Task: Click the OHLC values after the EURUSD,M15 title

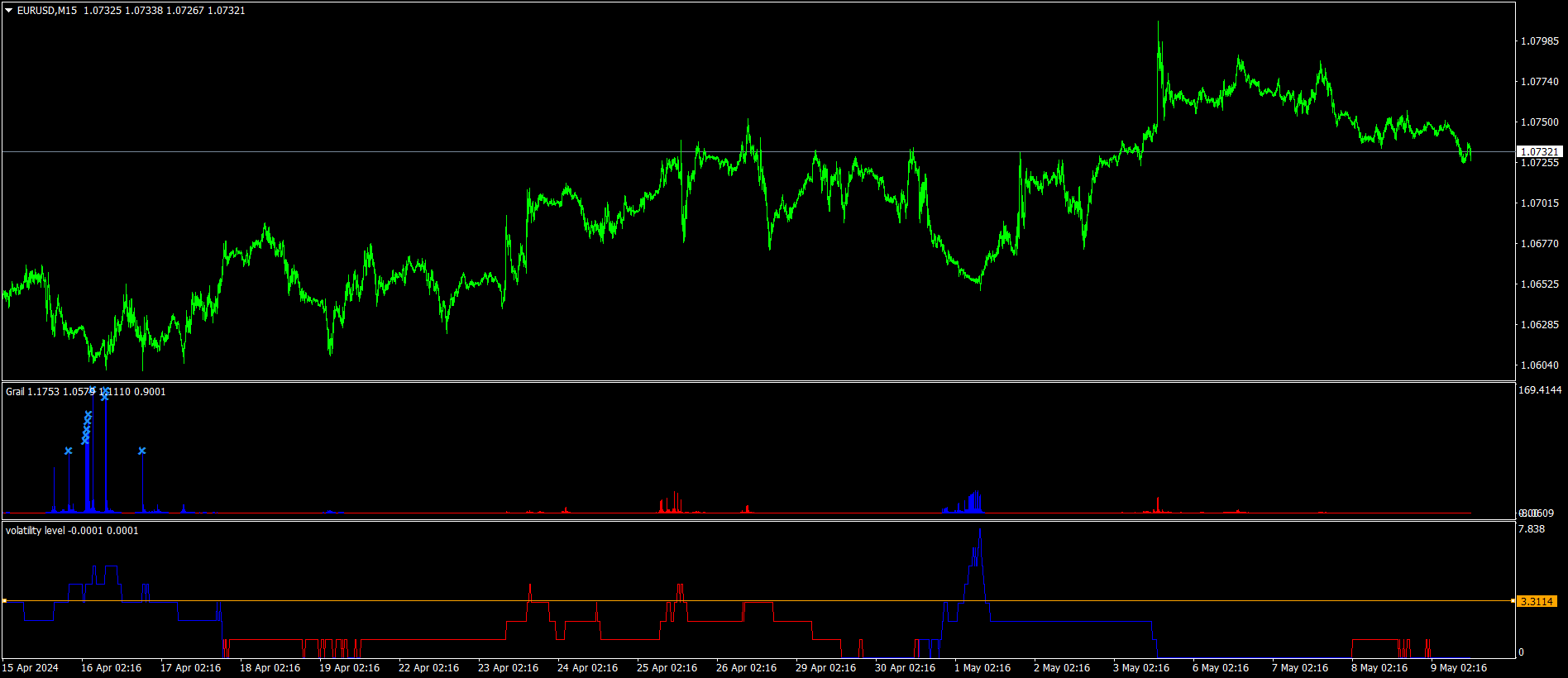Action: pyautogui.click(x=165, y=11)
